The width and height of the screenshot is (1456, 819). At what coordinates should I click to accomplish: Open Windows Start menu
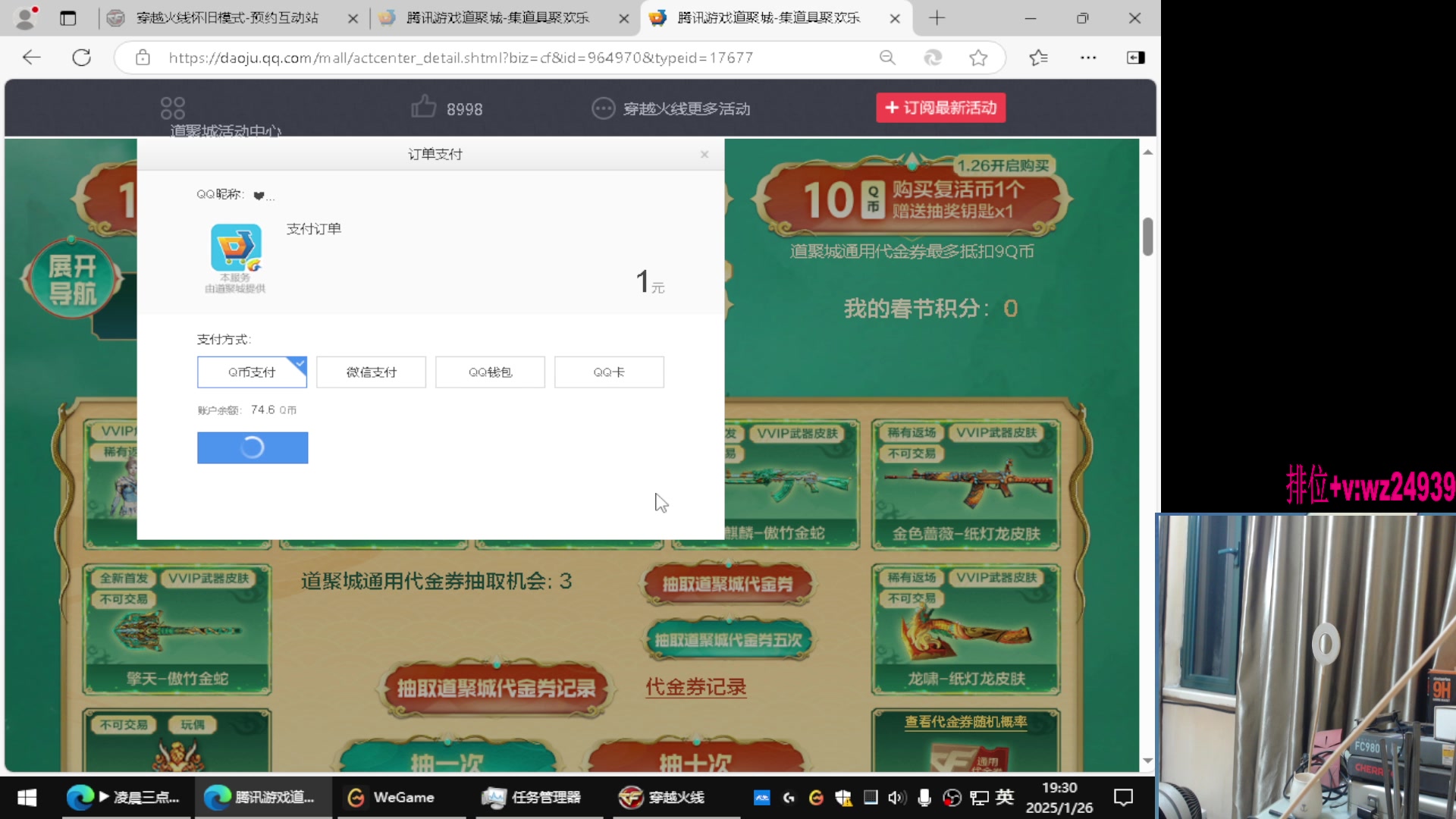tap(27, 798)
